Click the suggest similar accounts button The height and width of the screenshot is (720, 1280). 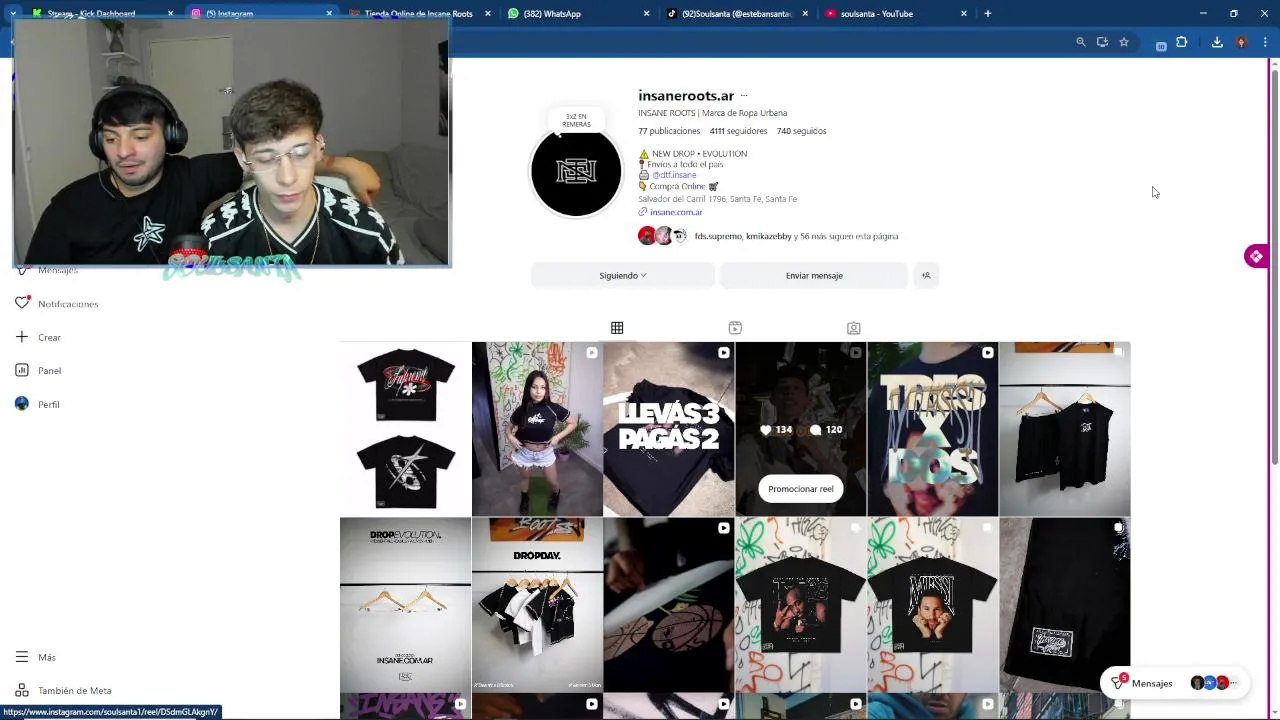click(x=926, y=275)
